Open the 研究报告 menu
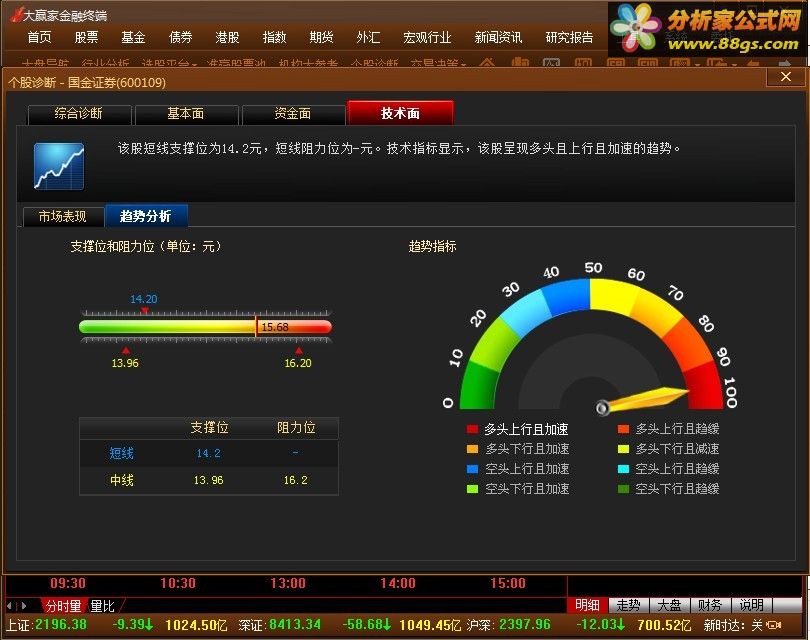The image size is (810, 640). pos(569,37)
